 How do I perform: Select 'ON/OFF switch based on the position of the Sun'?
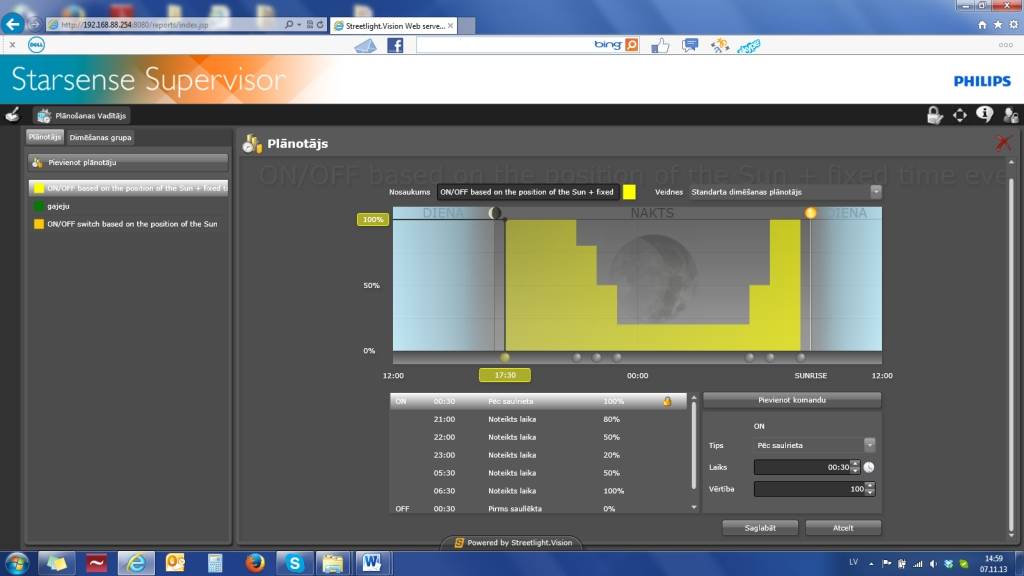128,224
